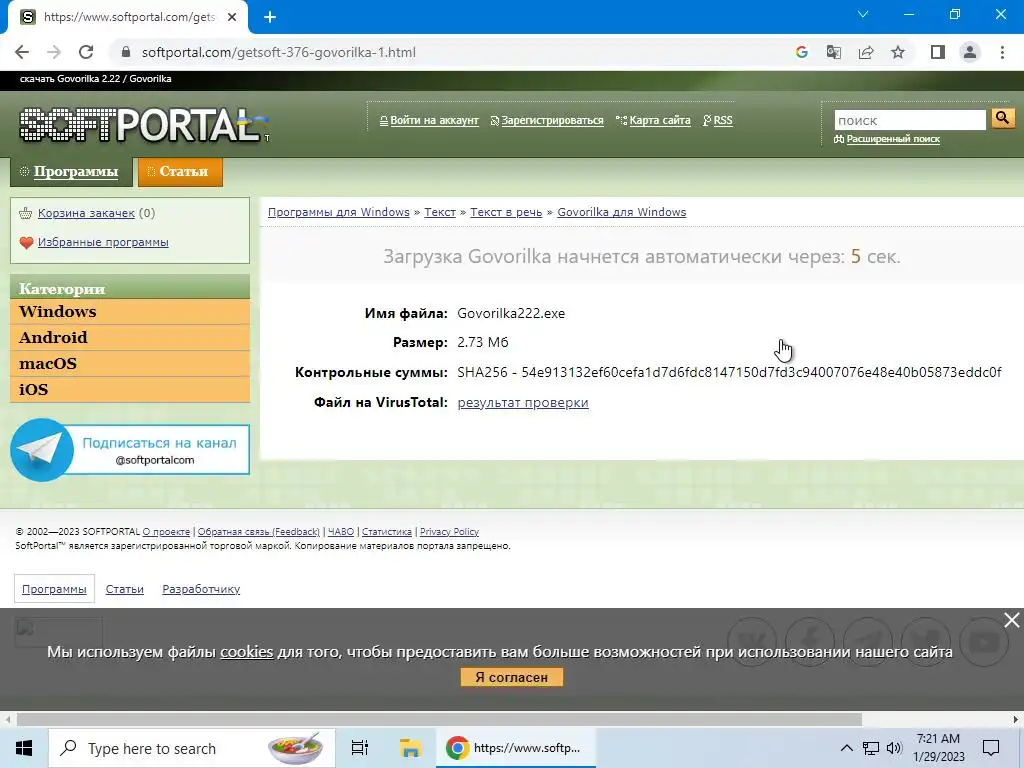Click the Chrome taskbar button
The height and width of the screenshot is (768, 1024).
tap(515, 748)
